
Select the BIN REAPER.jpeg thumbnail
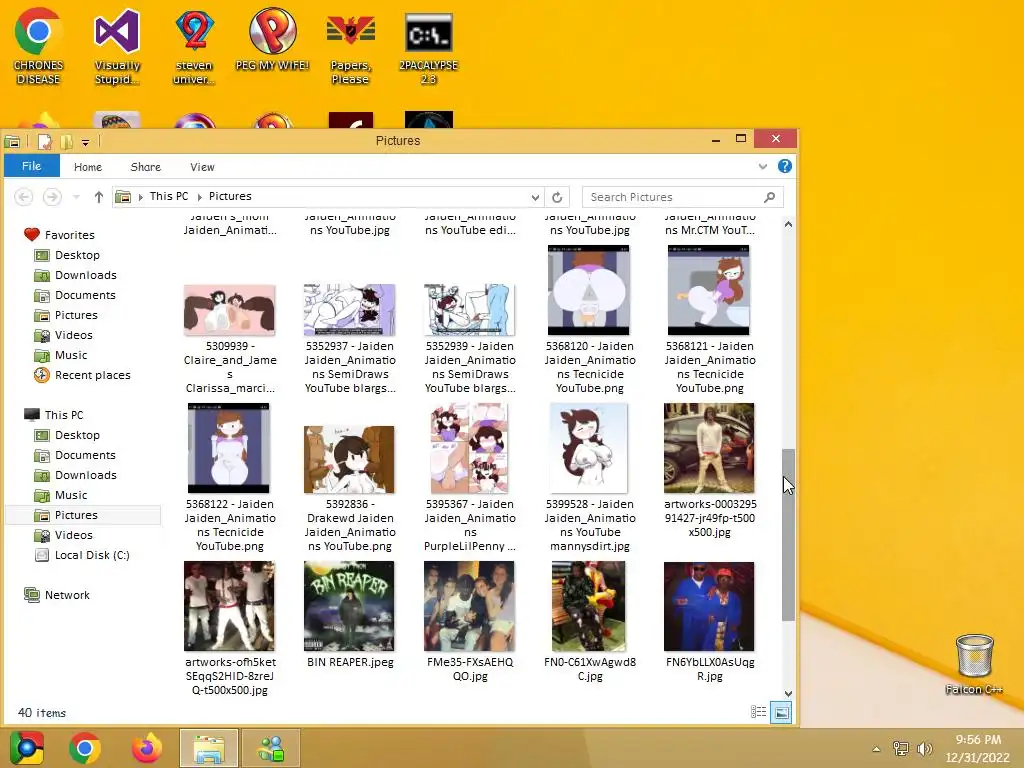coord(349,606)
